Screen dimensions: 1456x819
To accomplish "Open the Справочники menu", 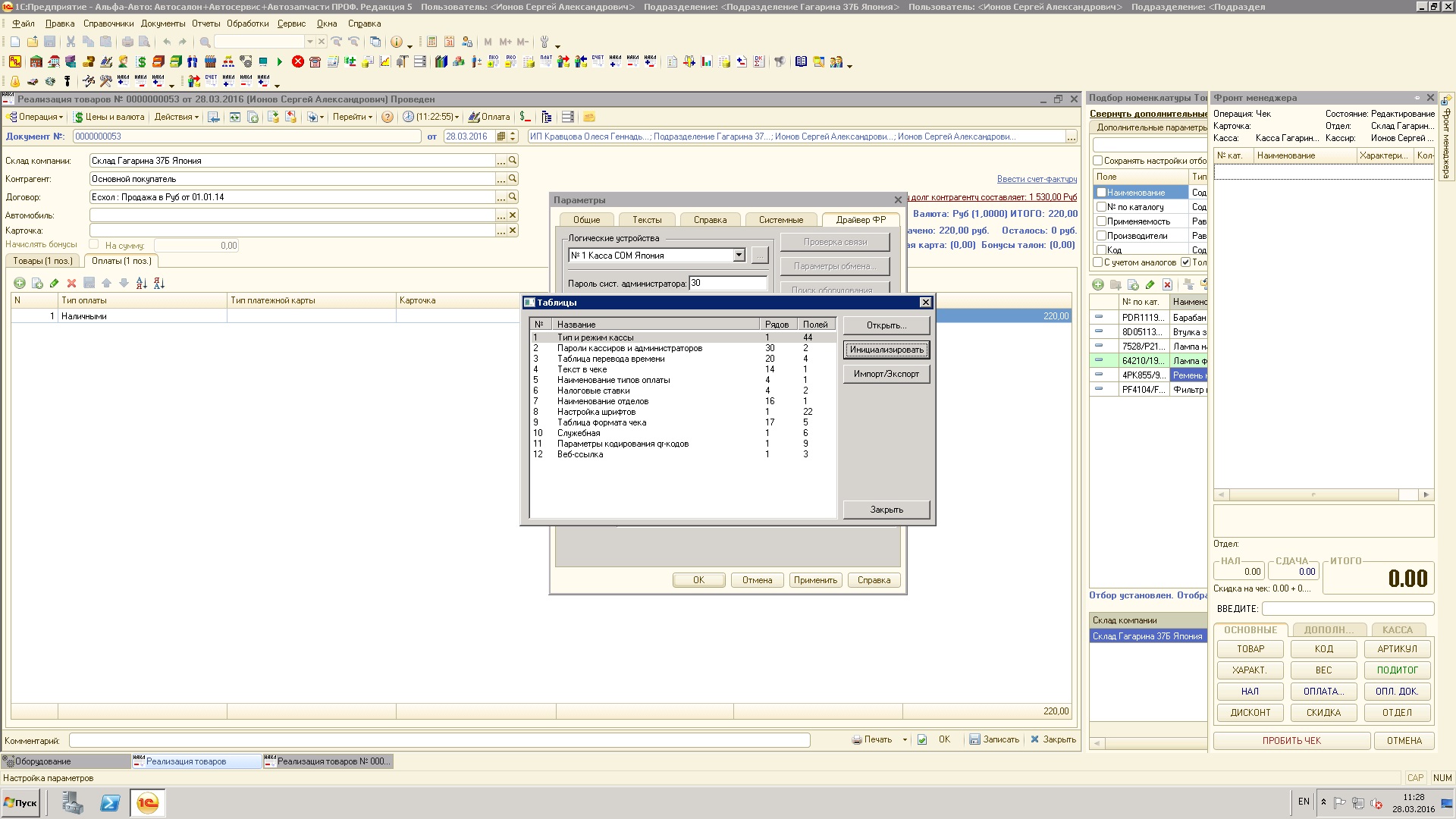I will [108, 24].
